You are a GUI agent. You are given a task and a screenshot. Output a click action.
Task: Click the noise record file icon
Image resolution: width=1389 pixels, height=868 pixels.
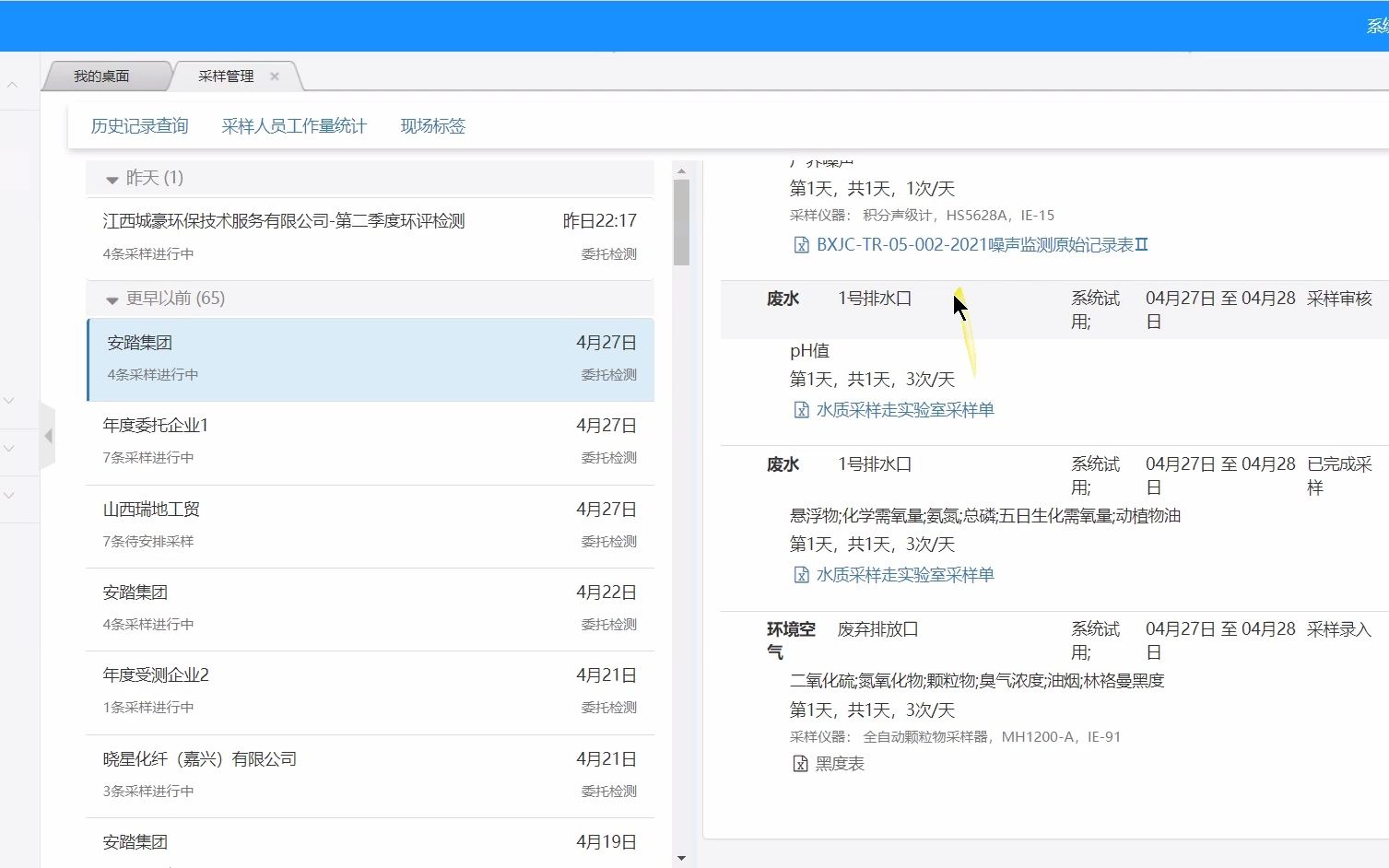(801, 245)
